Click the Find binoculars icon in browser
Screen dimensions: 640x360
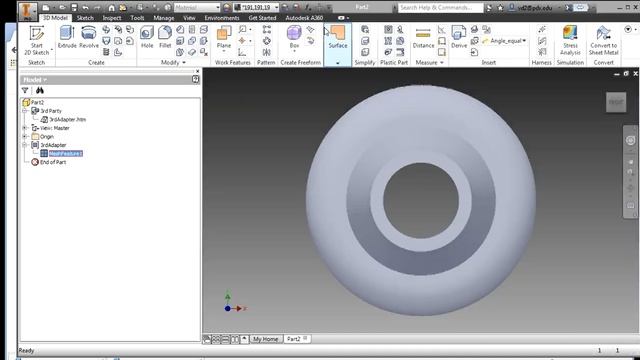(x=40, y=90)
